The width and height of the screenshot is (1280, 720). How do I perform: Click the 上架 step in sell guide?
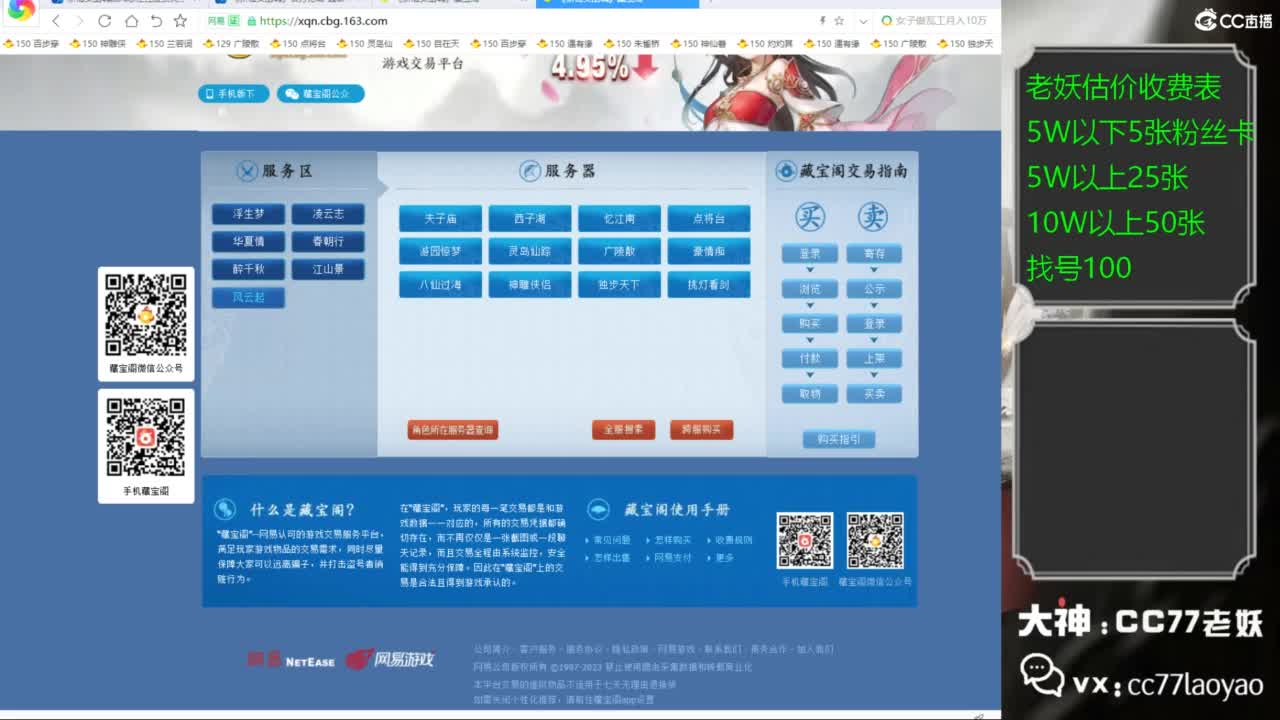tap(874, 359)
